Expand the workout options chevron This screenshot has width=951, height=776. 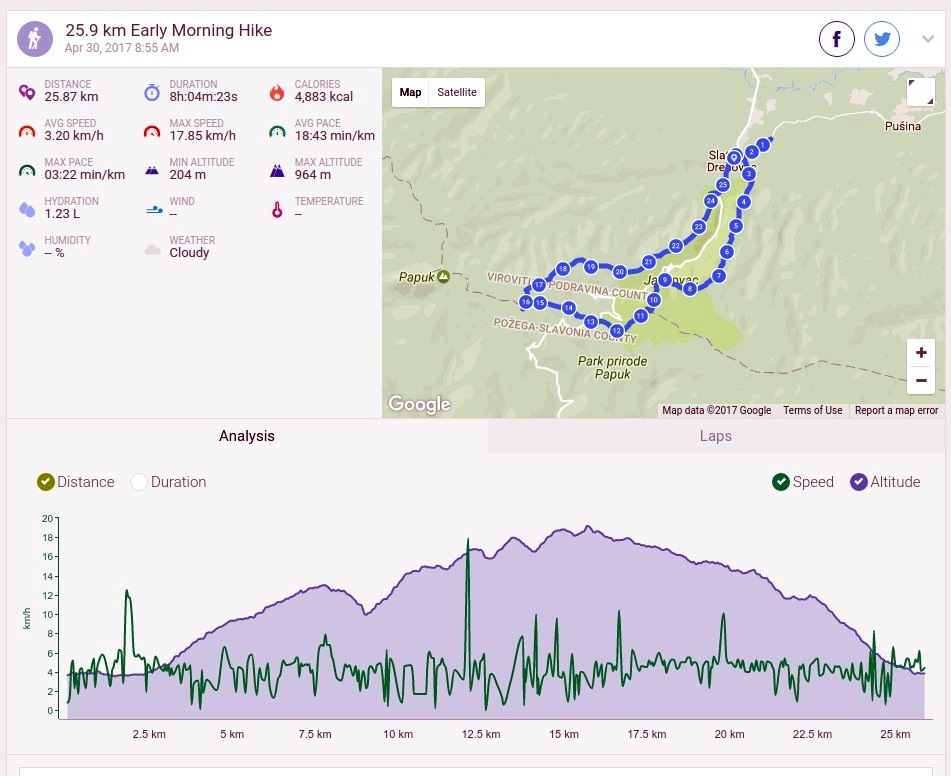pyautogui.click(x=927, y=39)
